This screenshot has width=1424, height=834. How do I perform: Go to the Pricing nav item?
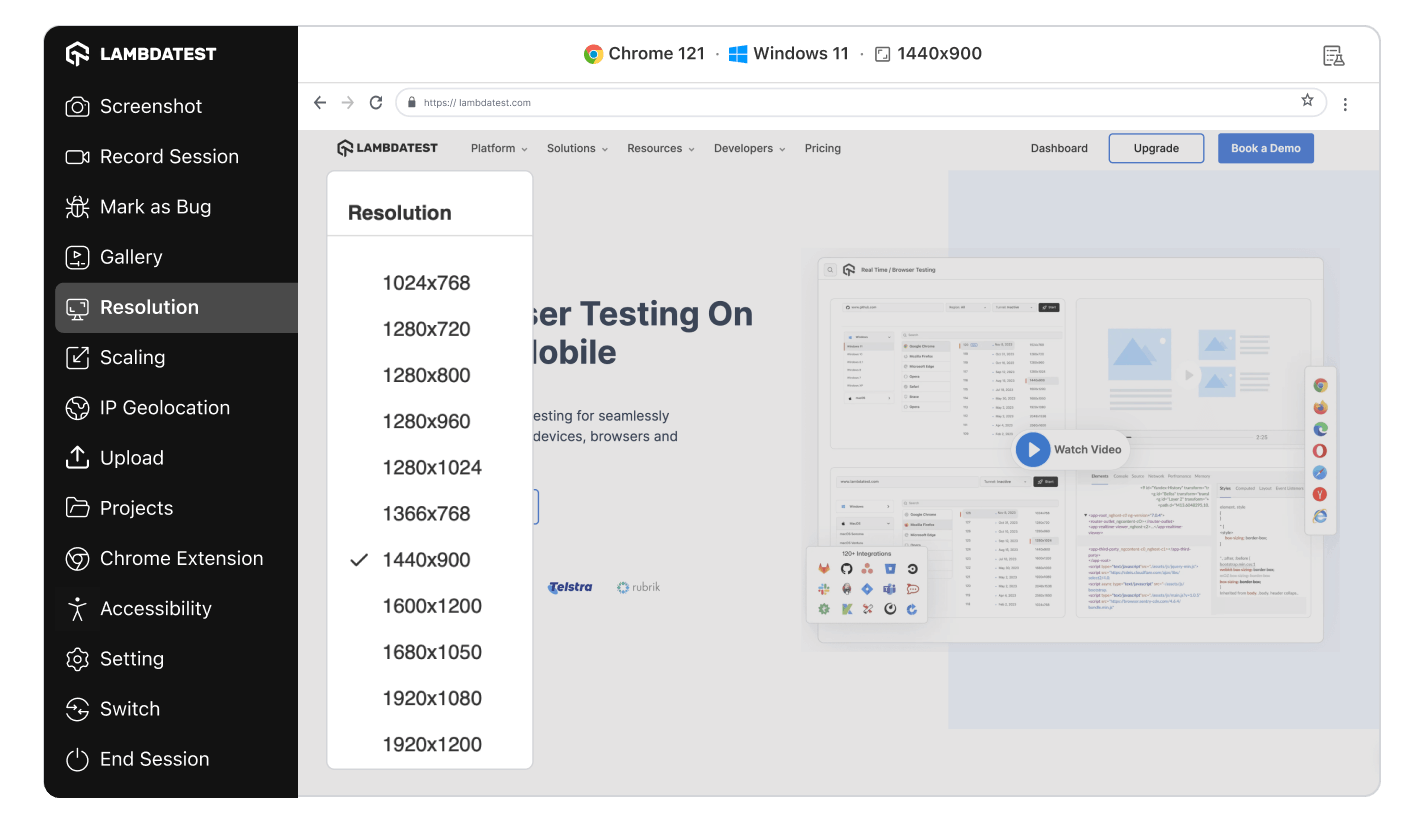point(823,148)
